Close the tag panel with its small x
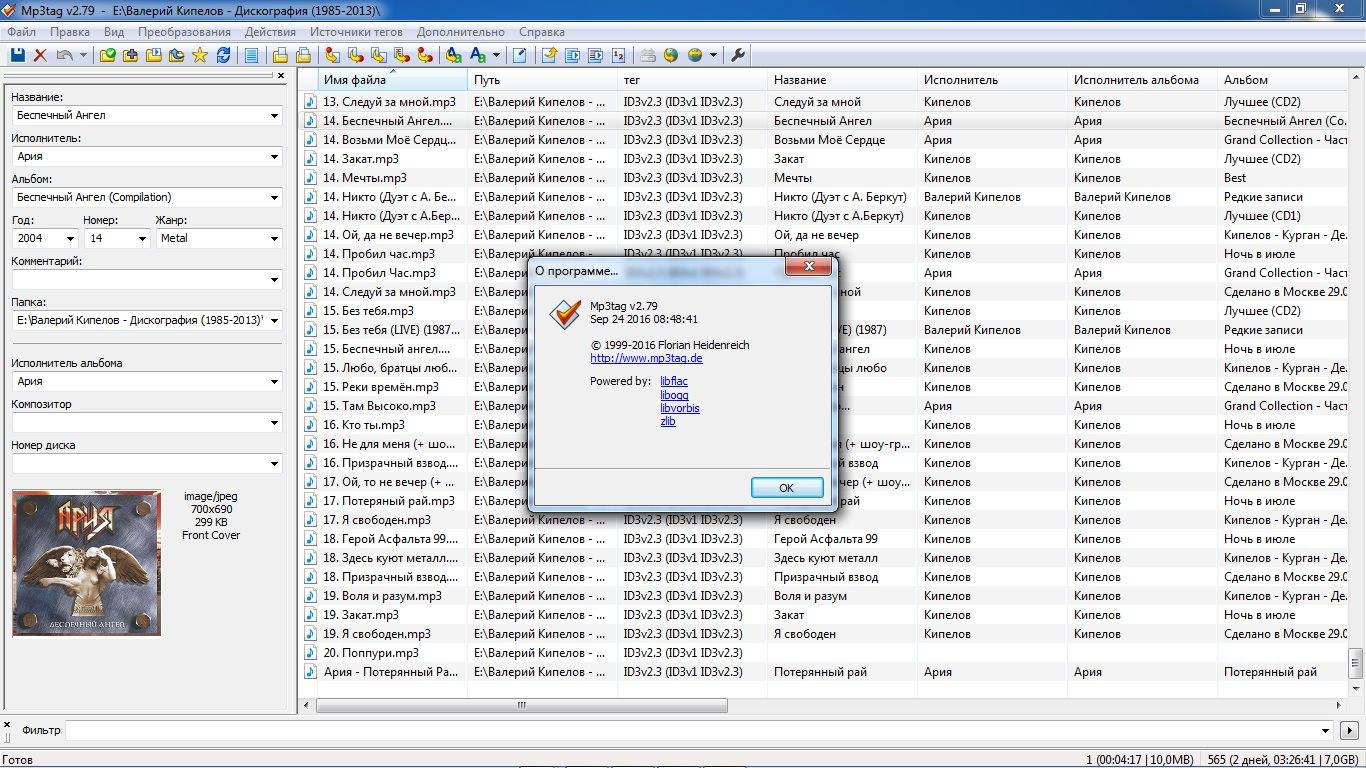This screenshot has width=1366, height=768. (x=281, y=76)
